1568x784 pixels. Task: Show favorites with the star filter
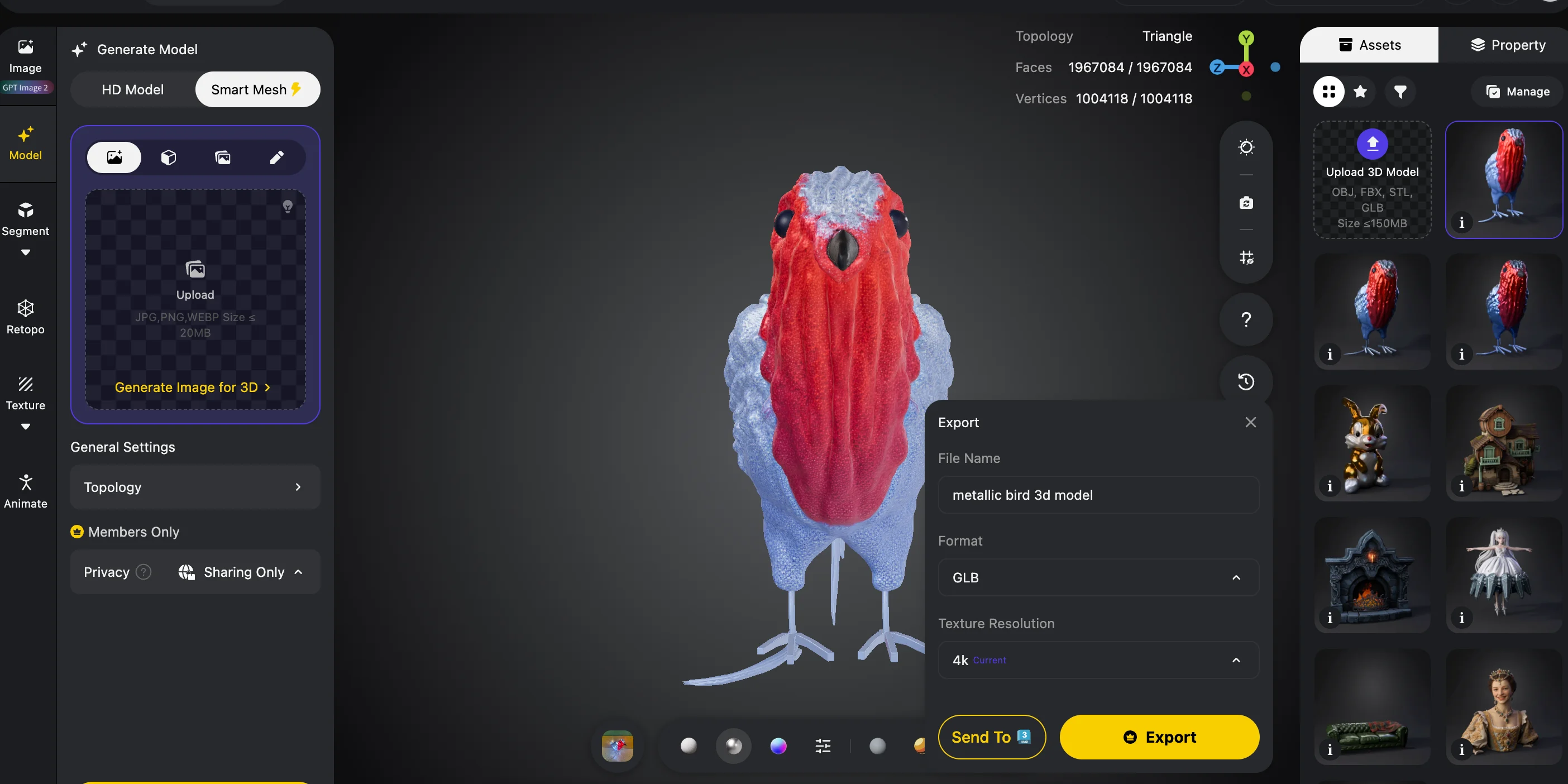click(1360, 92)
